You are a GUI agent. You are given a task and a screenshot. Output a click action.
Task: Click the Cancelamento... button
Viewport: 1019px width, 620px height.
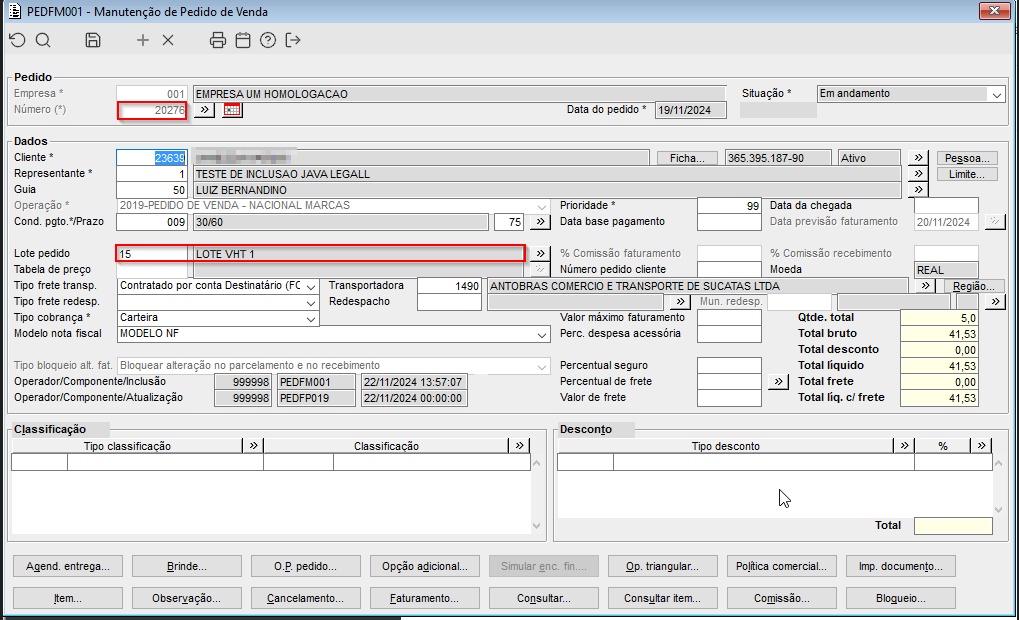[x=305, y=598]
